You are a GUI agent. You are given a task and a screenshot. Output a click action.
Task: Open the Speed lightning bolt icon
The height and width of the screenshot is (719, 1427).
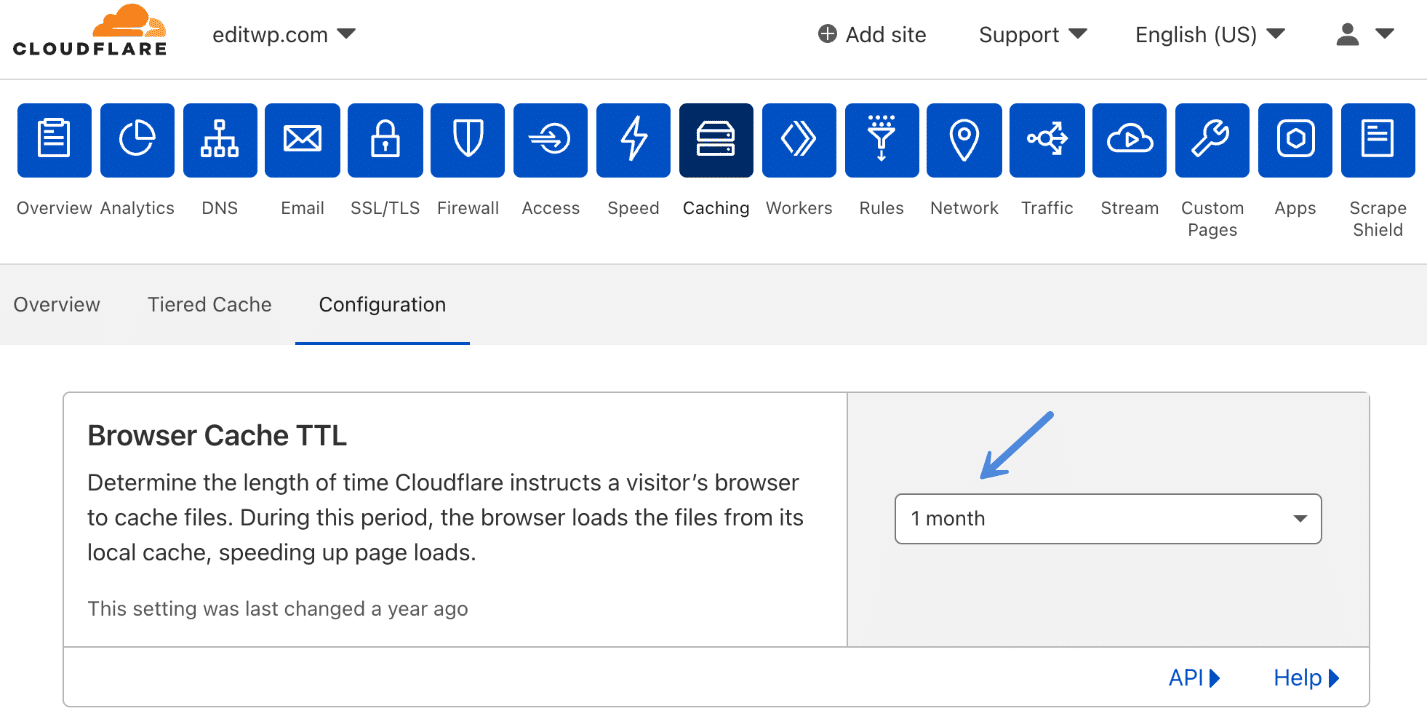(x=633, y=141)
